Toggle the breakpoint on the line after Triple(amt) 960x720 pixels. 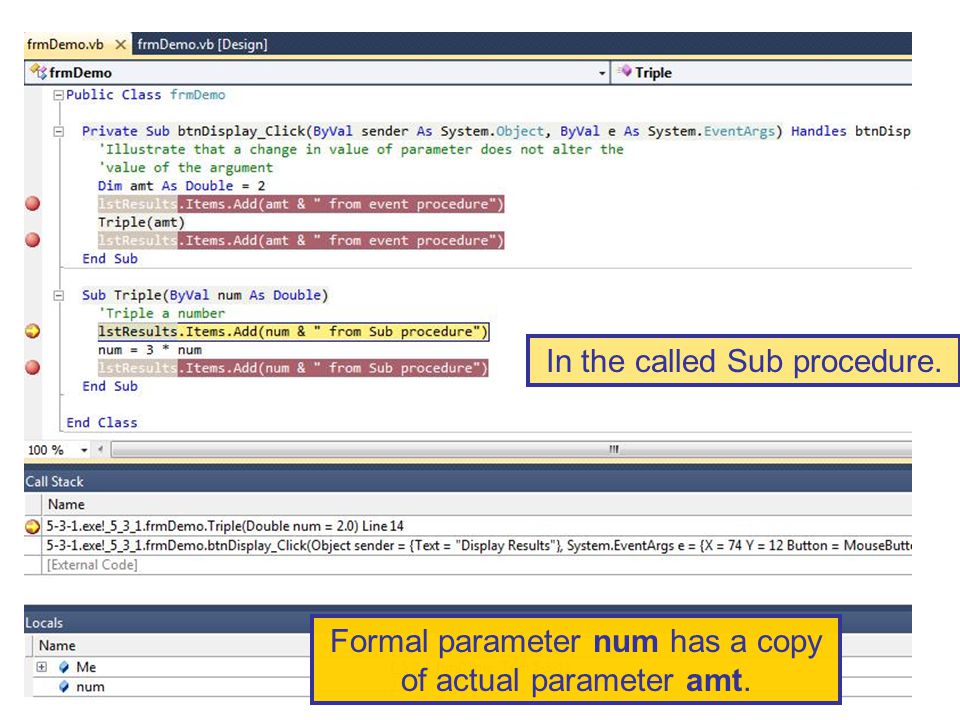tap(33, 240)
